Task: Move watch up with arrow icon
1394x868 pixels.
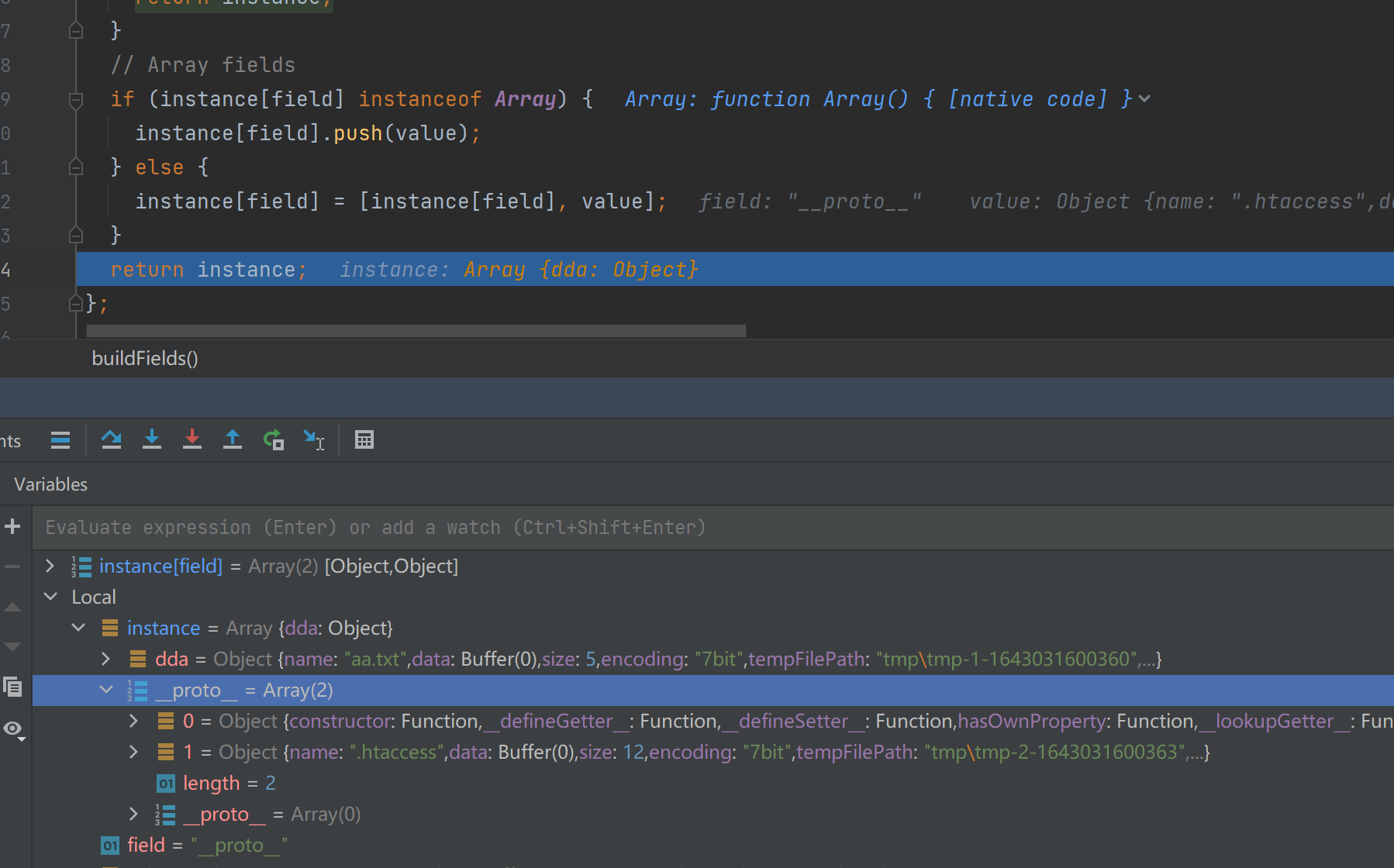Action: [x=12, y=607]
